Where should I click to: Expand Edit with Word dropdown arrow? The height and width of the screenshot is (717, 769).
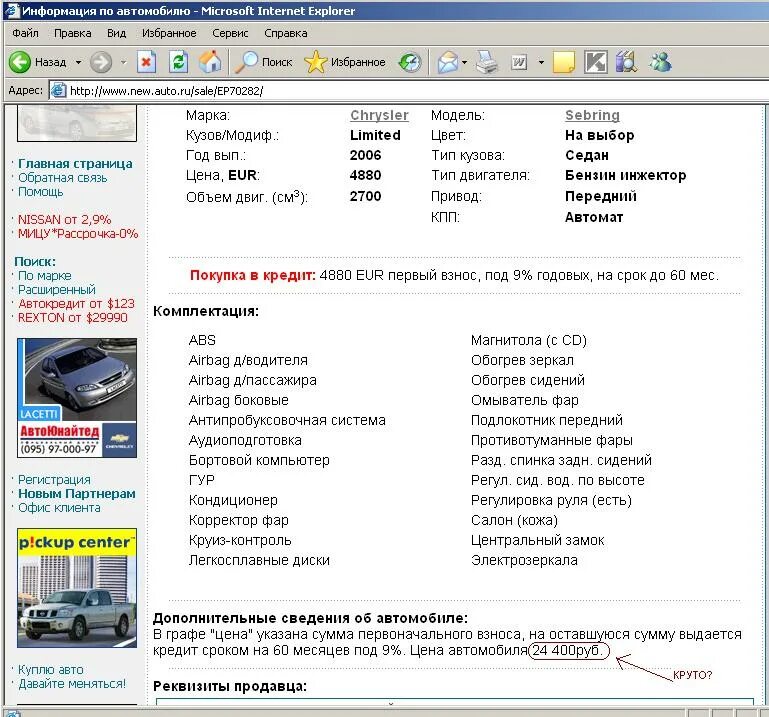[x=541, y=62]
